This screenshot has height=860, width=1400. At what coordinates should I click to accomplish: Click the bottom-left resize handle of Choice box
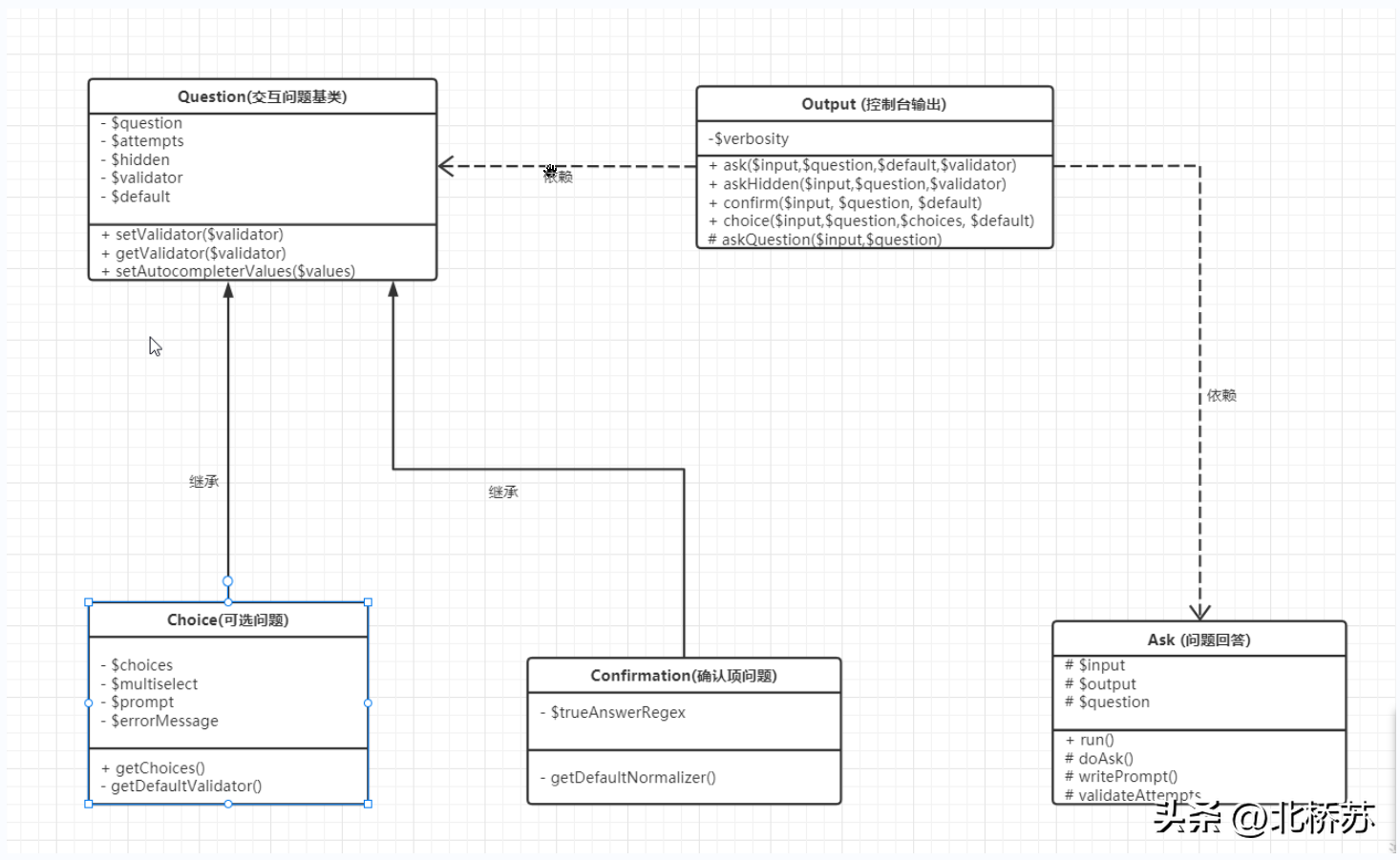pos(89,804)
